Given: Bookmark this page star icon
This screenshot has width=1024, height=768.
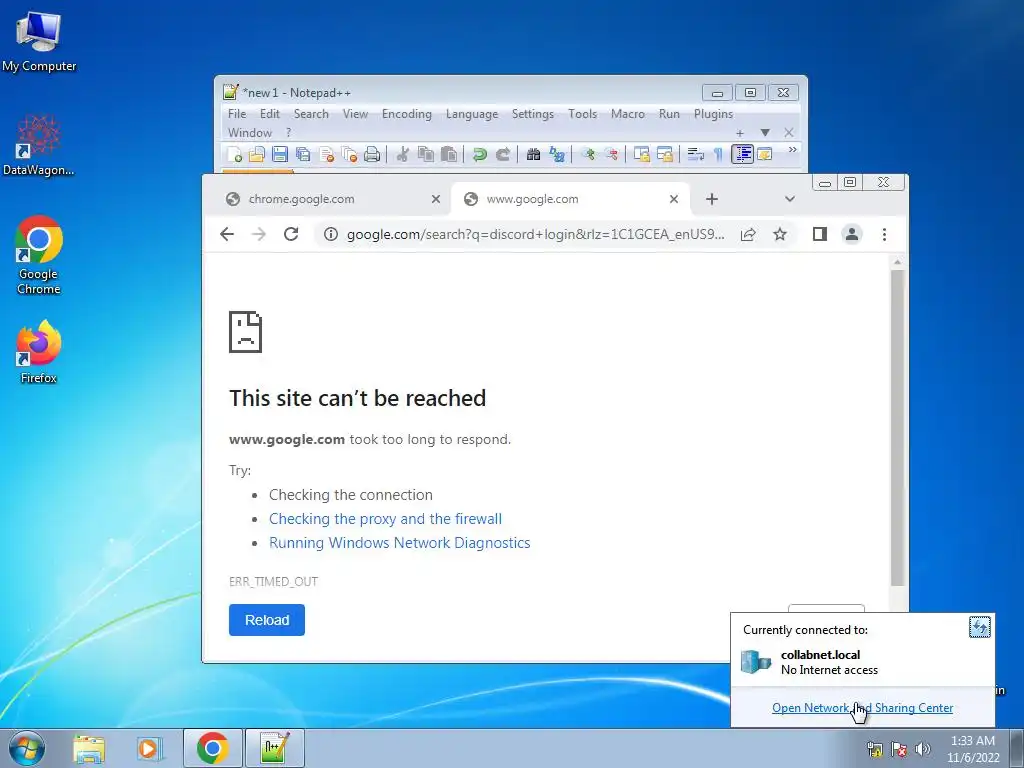Looking at the screenshot, I should [780, 234].
